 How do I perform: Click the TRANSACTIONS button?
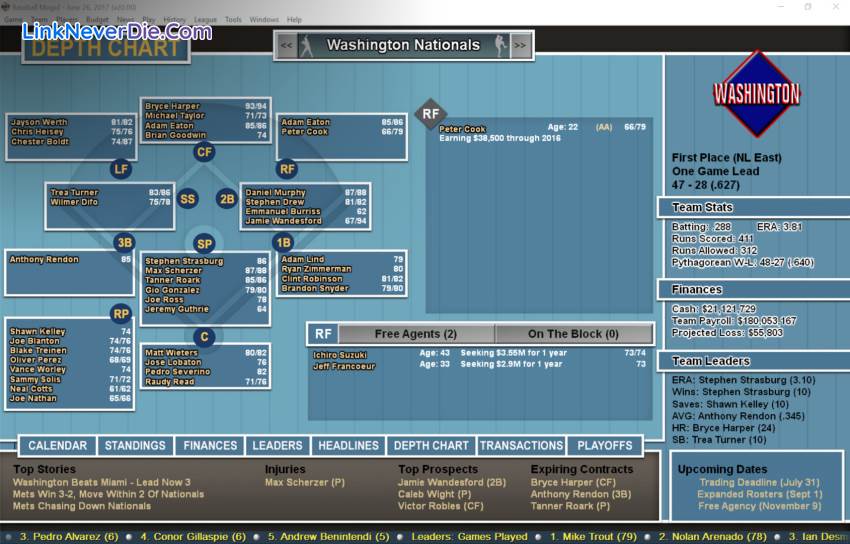(521, 445)
